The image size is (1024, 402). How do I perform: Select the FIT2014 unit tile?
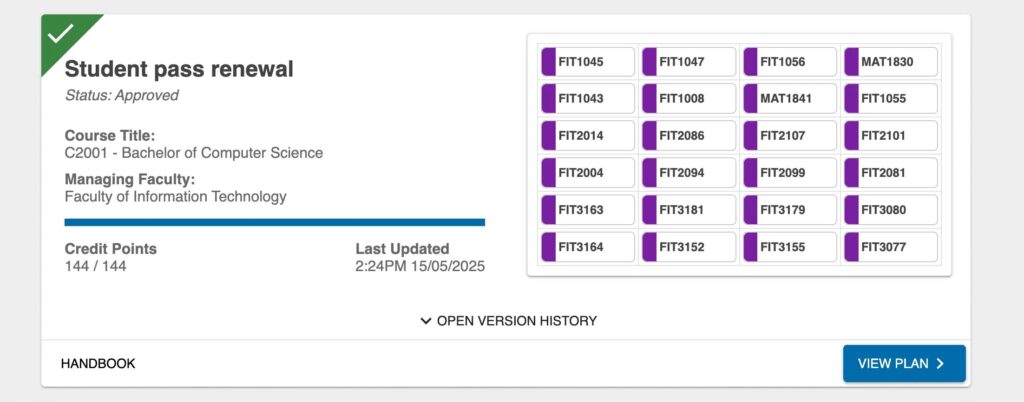[x=588, y=136]
